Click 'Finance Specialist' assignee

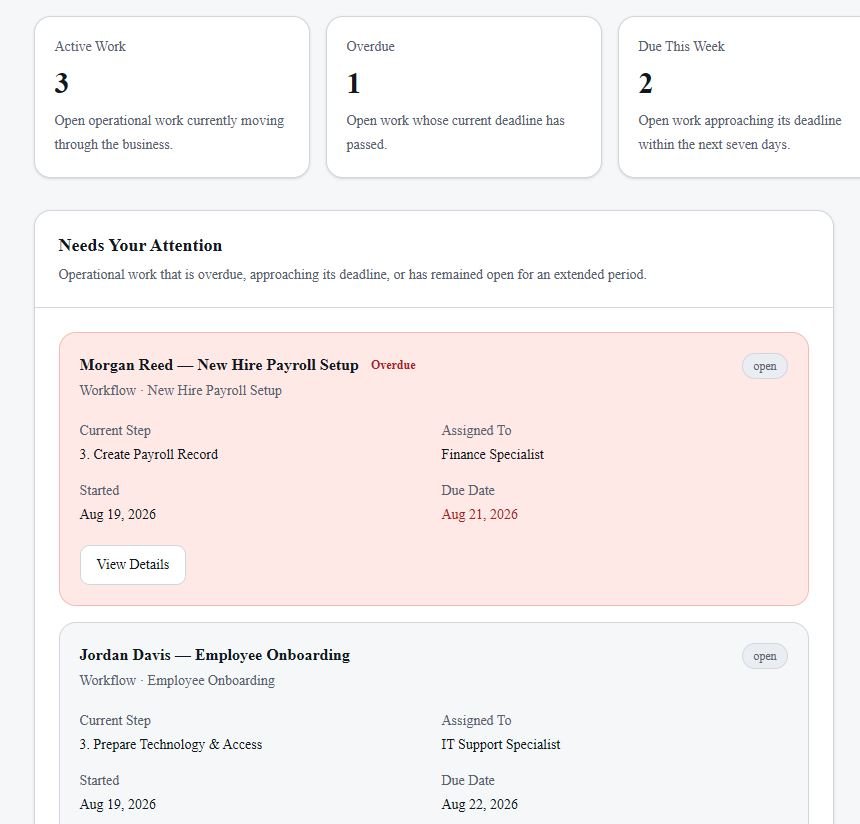(x=493, y=454)
